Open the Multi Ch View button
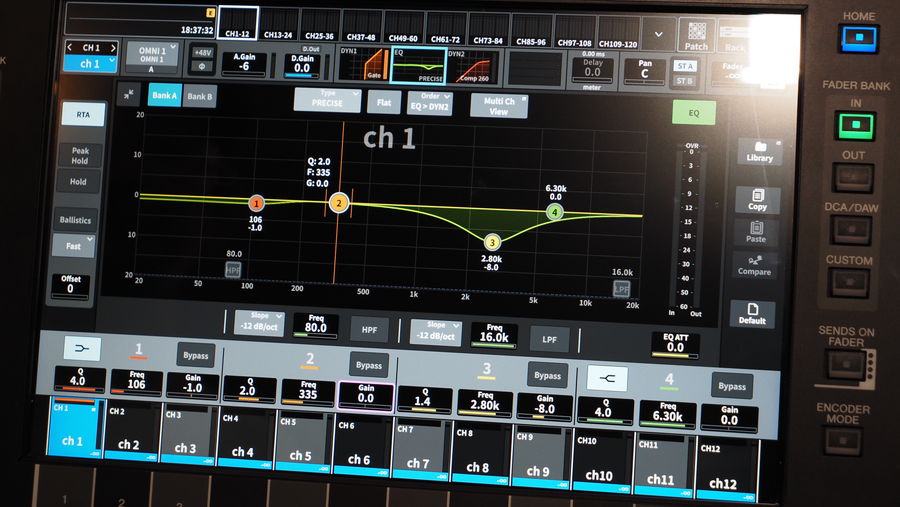 [x=497, y=106]
